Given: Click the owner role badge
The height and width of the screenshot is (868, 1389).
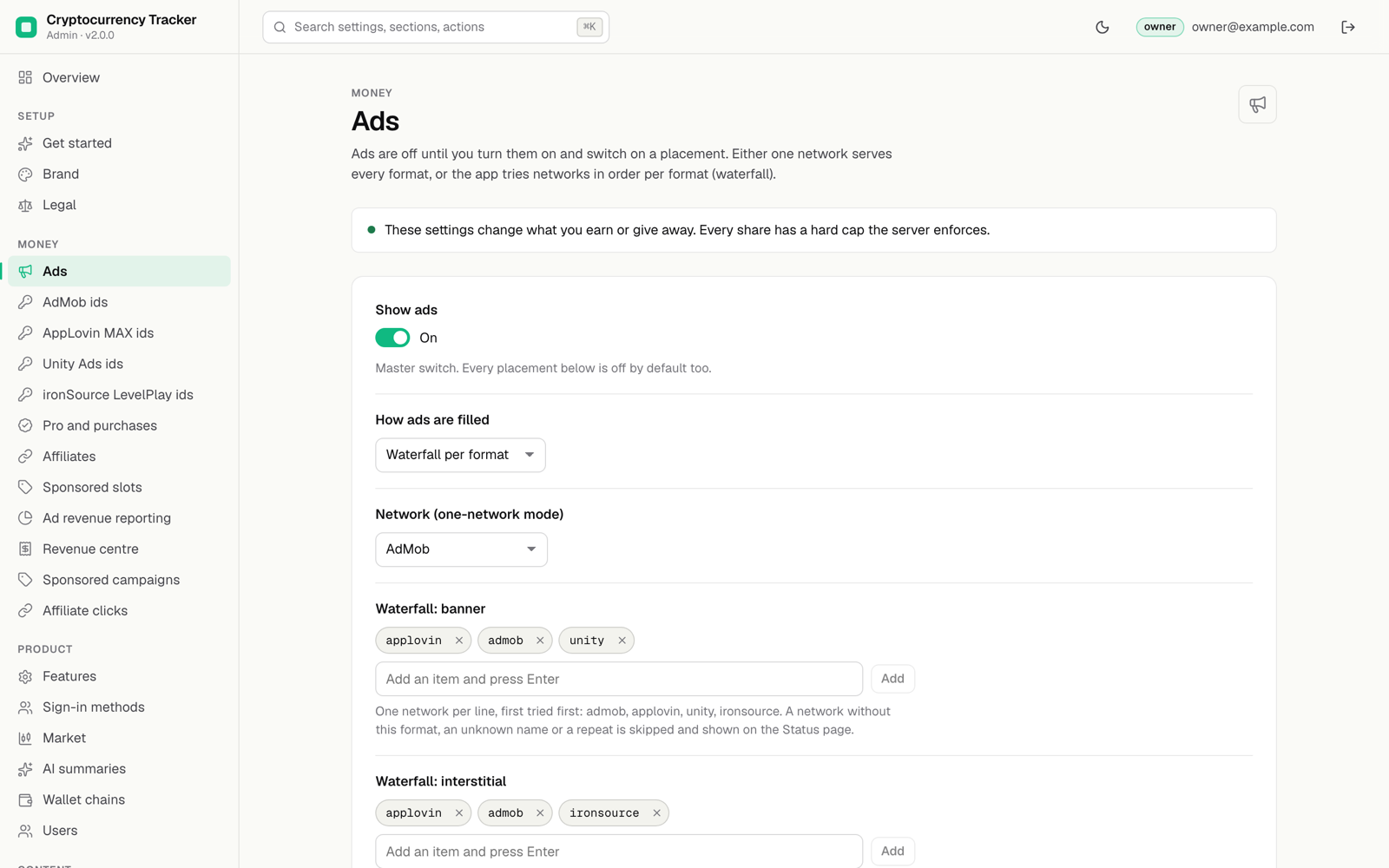Looking at the screenshot, I should click(x=1159, y=27).
